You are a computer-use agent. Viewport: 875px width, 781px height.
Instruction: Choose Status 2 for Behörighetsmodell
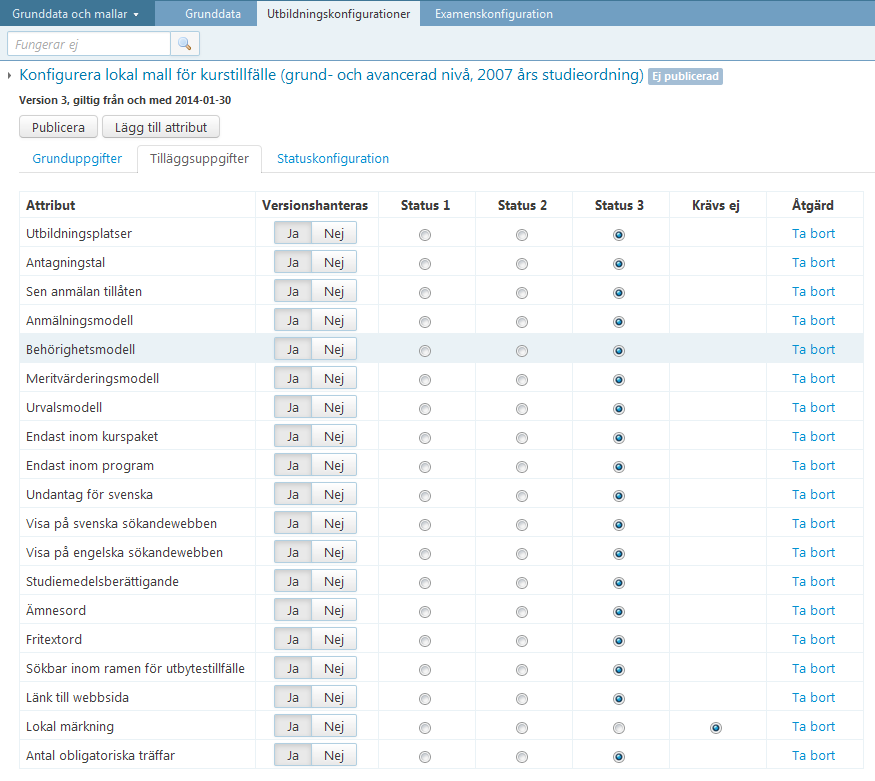point(522,351)
